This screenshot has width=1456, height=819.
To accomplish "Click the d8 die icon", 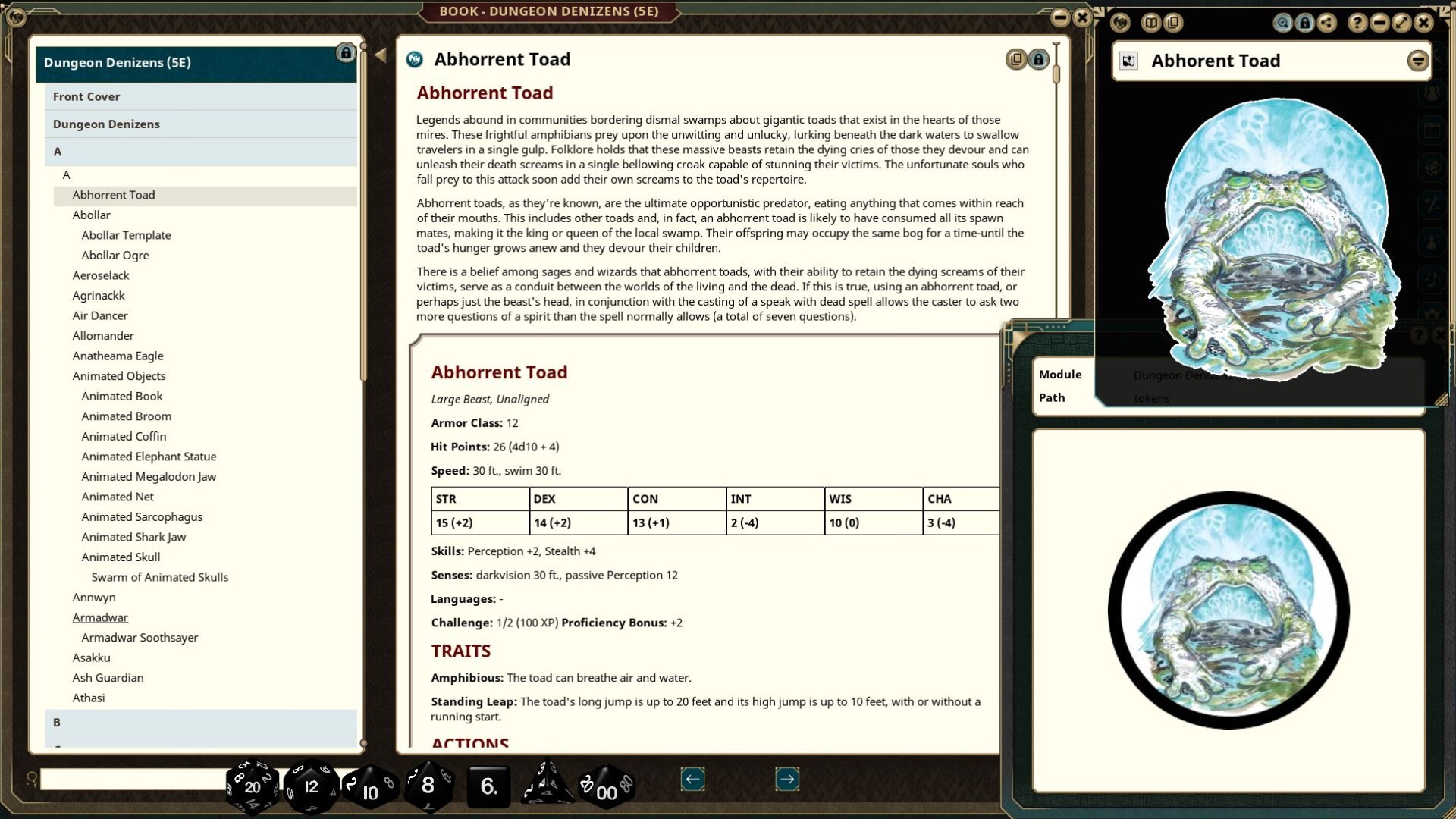I will tap(428, 786).
